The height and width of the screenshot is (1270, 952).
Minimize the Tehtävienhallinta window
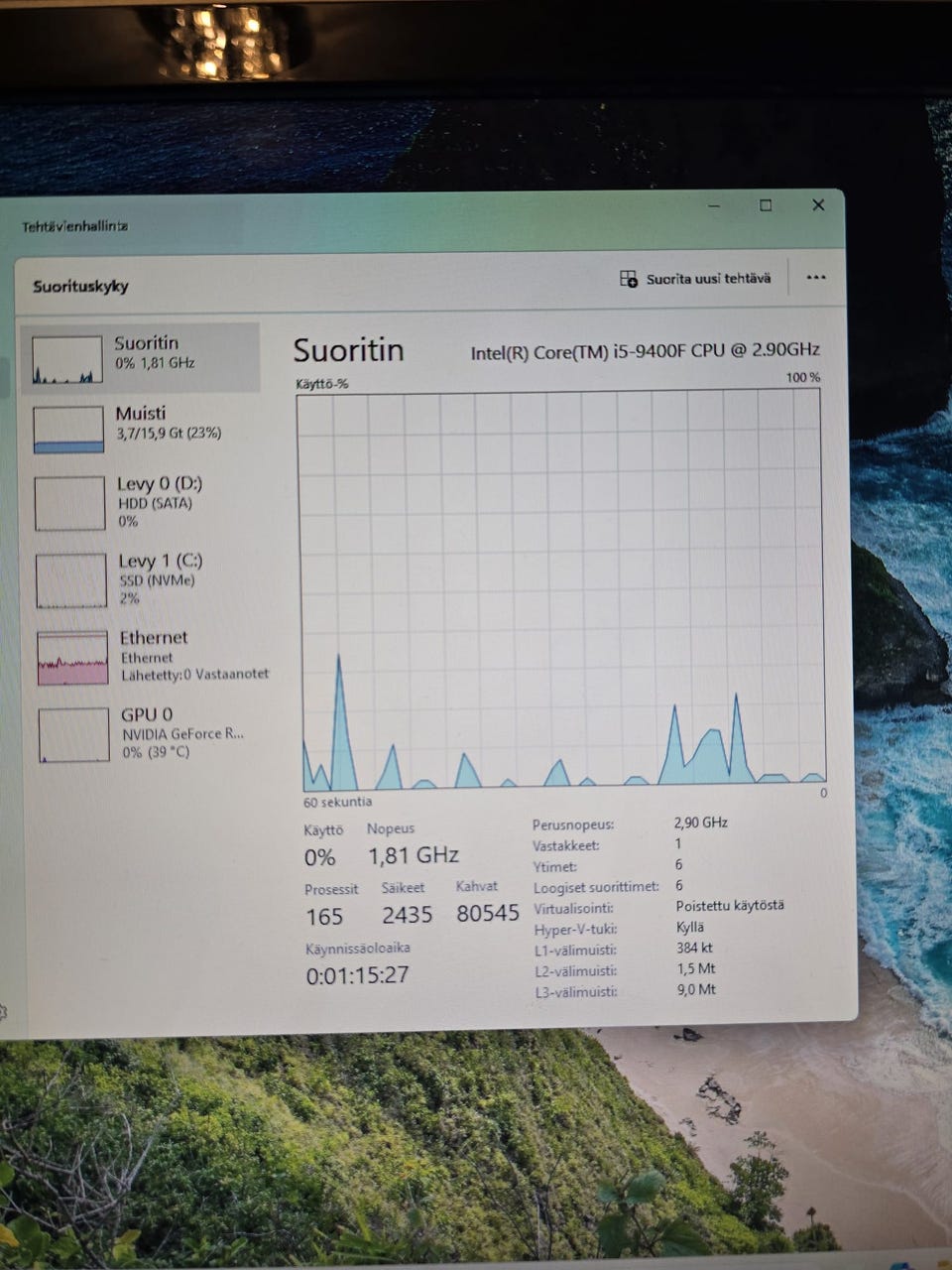click(x=715, y=205)
